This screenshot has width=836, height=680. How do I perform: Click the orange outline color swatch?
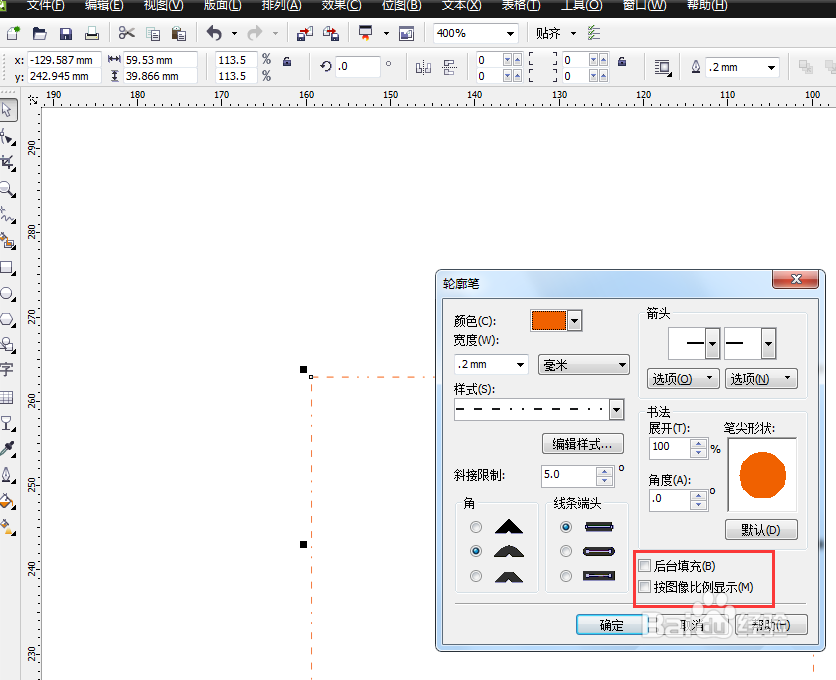(x=549, y=321)
